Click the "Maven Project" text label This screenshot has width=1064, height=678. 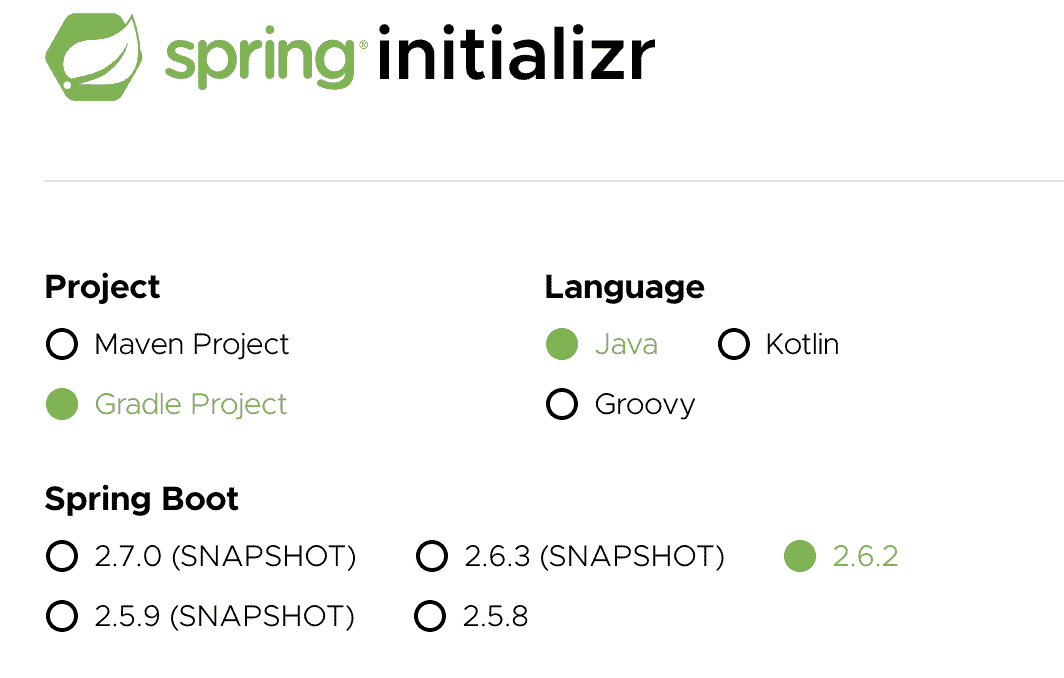(x=191, y=345)
